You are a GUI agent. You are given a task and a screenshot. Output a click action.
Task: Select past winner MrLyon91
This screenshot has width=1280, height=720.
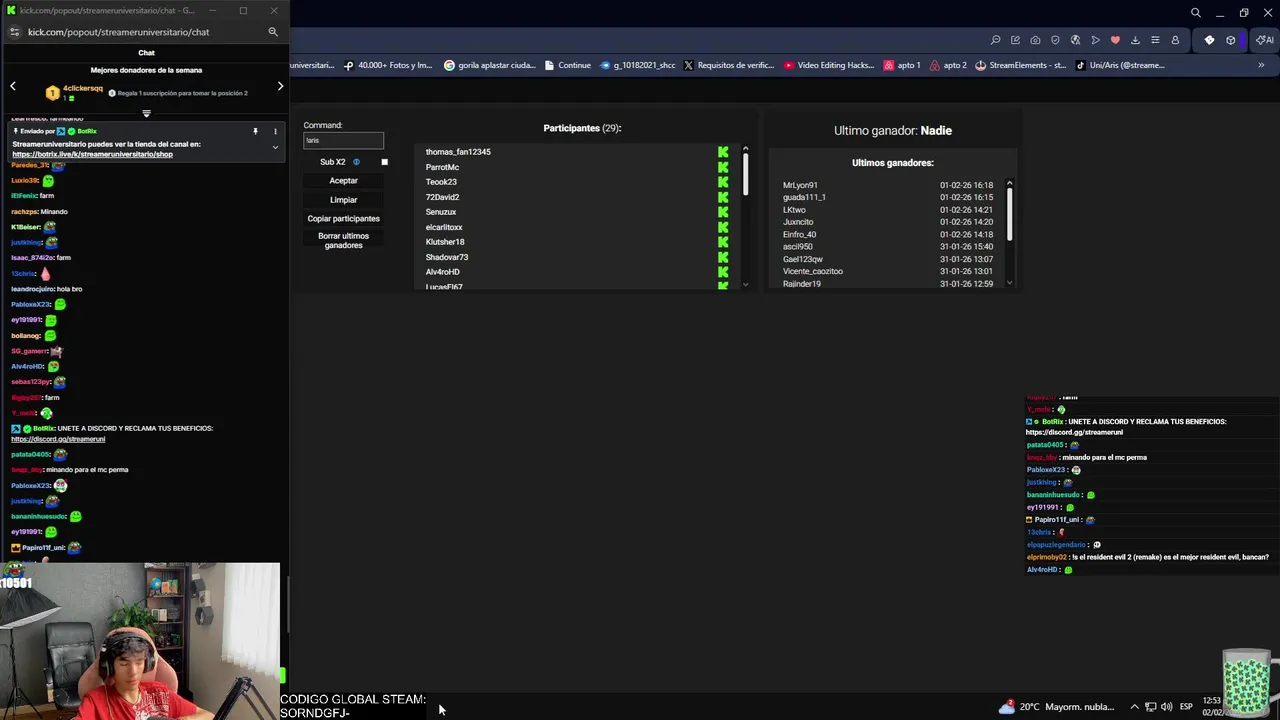800,185
